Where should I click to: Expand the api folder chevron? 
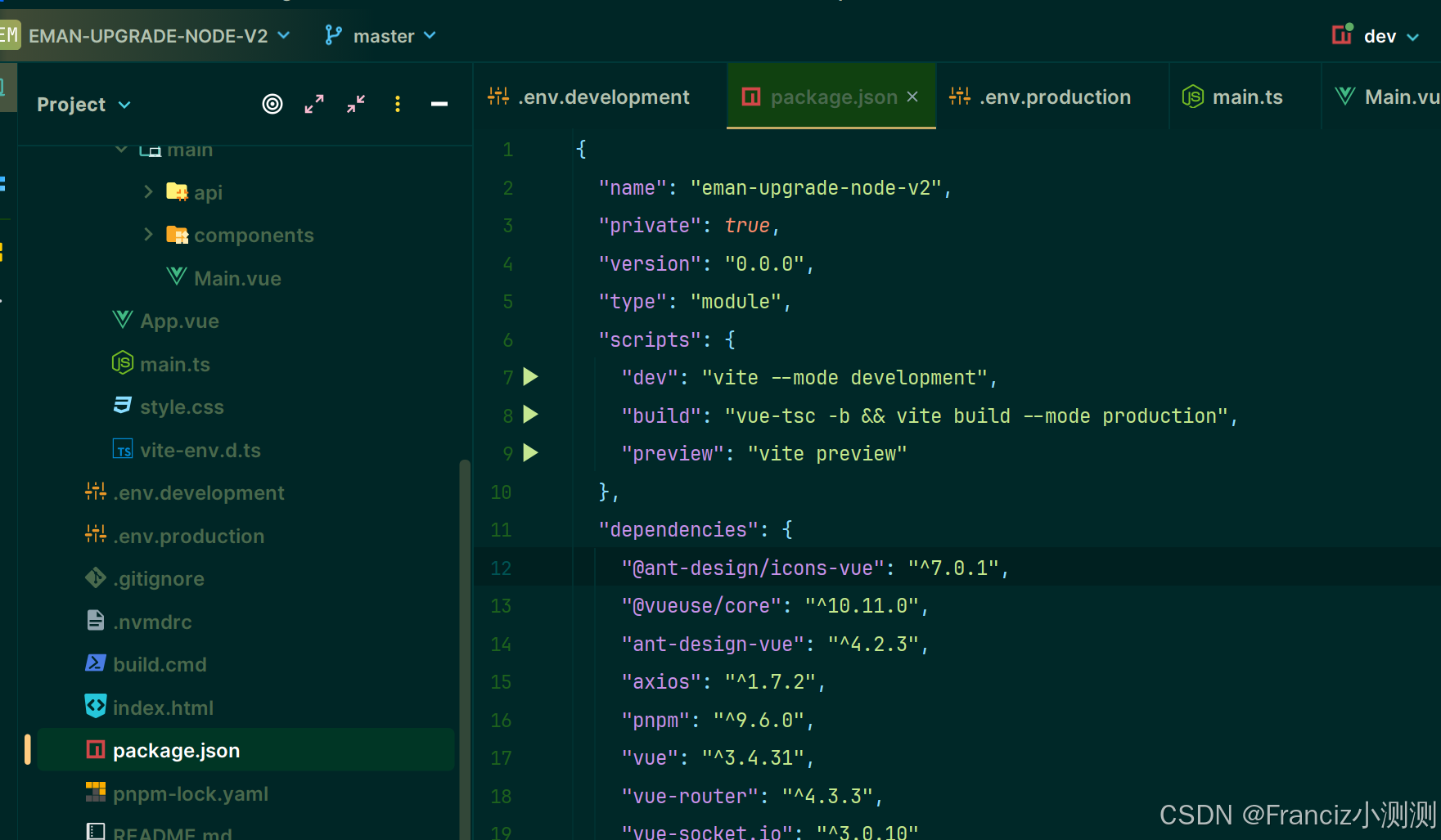click(148, 191)
